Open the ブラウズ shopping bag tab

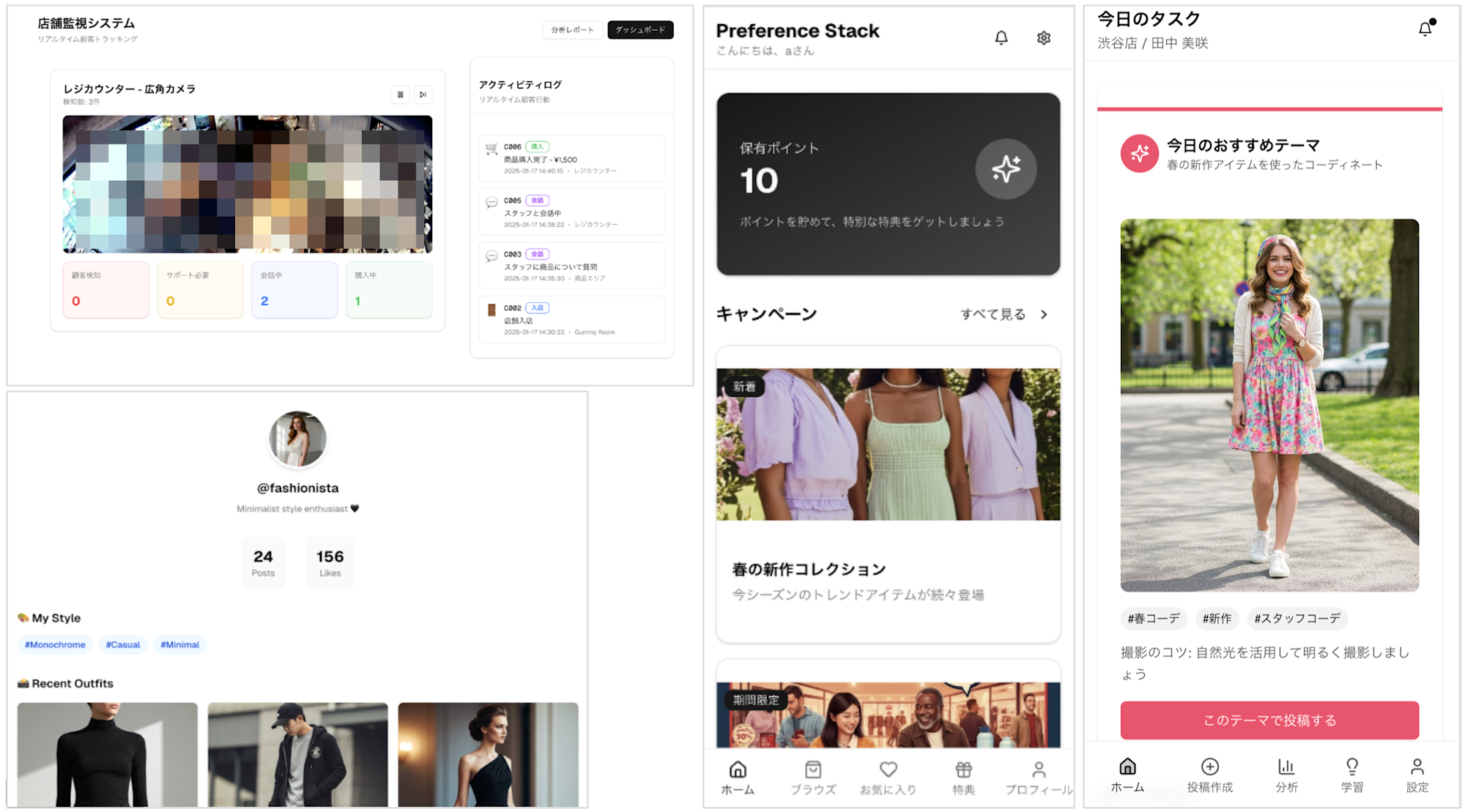click(x=813, y=777)
